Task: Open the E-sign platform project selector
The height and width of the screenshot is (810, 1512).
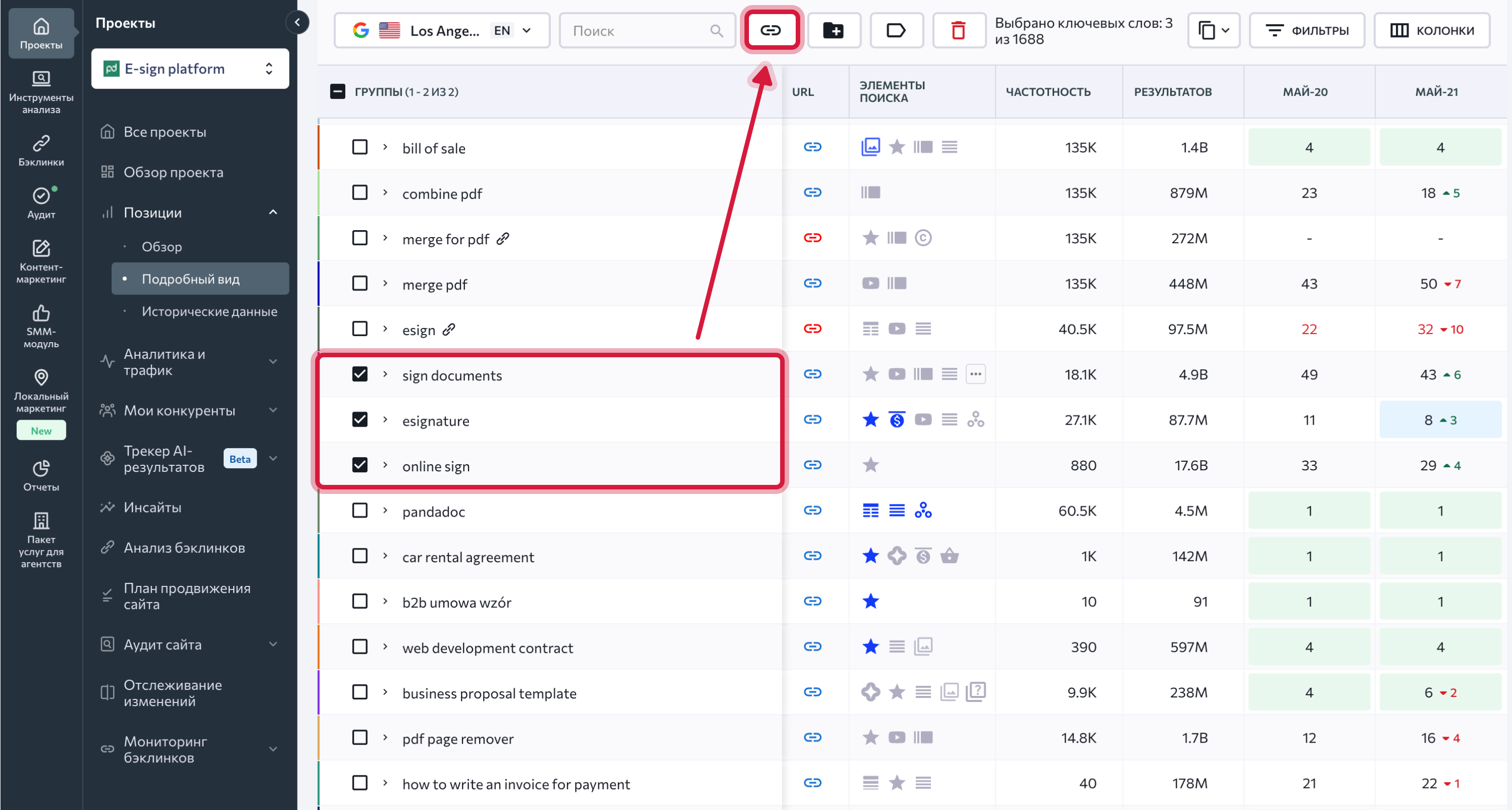Action: 190,69
